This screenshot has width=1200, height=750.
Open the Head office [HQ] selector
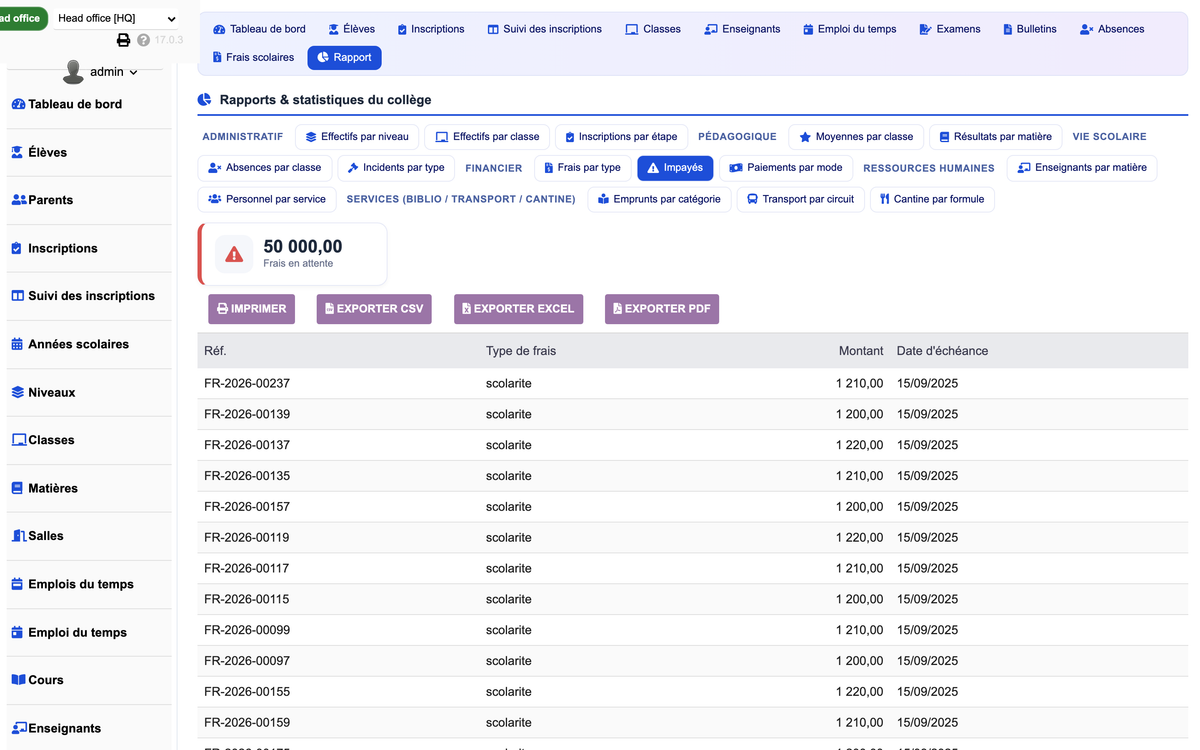pyautogui.click(x=115, y=18)
